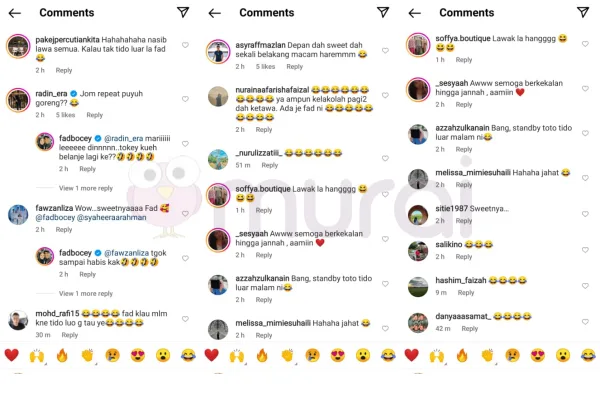Reply to radin_era's puyuh goreng comment
Image resolution: width=600 pixels, height=400 pixels.
95,115
